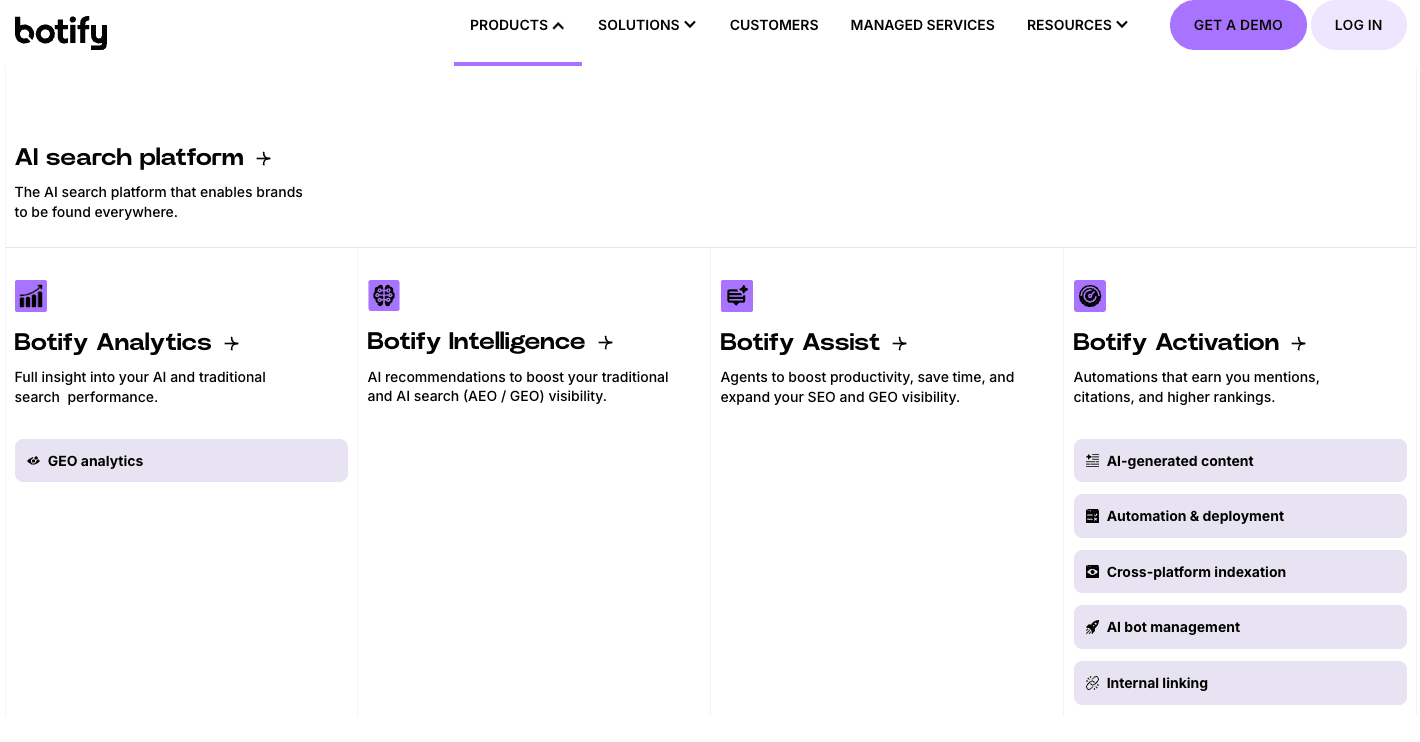Click the target icon above Botify Activation
The width and height of the screenshot is (1420, 742).
1090,295
